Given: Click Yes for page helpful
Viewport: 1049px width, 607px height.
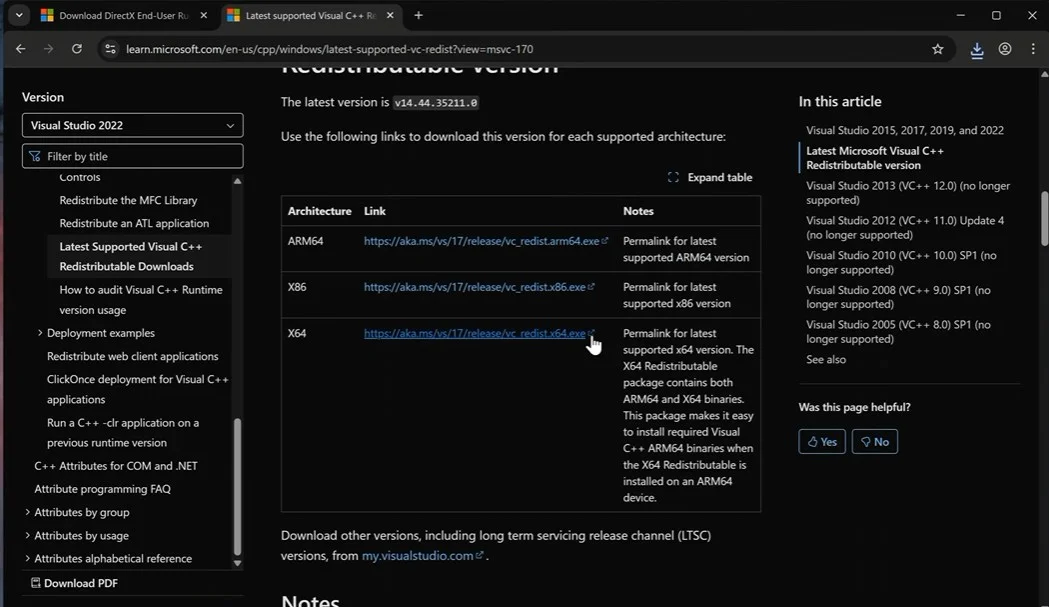Looking at the screenshot, I should tap(822, 442).
